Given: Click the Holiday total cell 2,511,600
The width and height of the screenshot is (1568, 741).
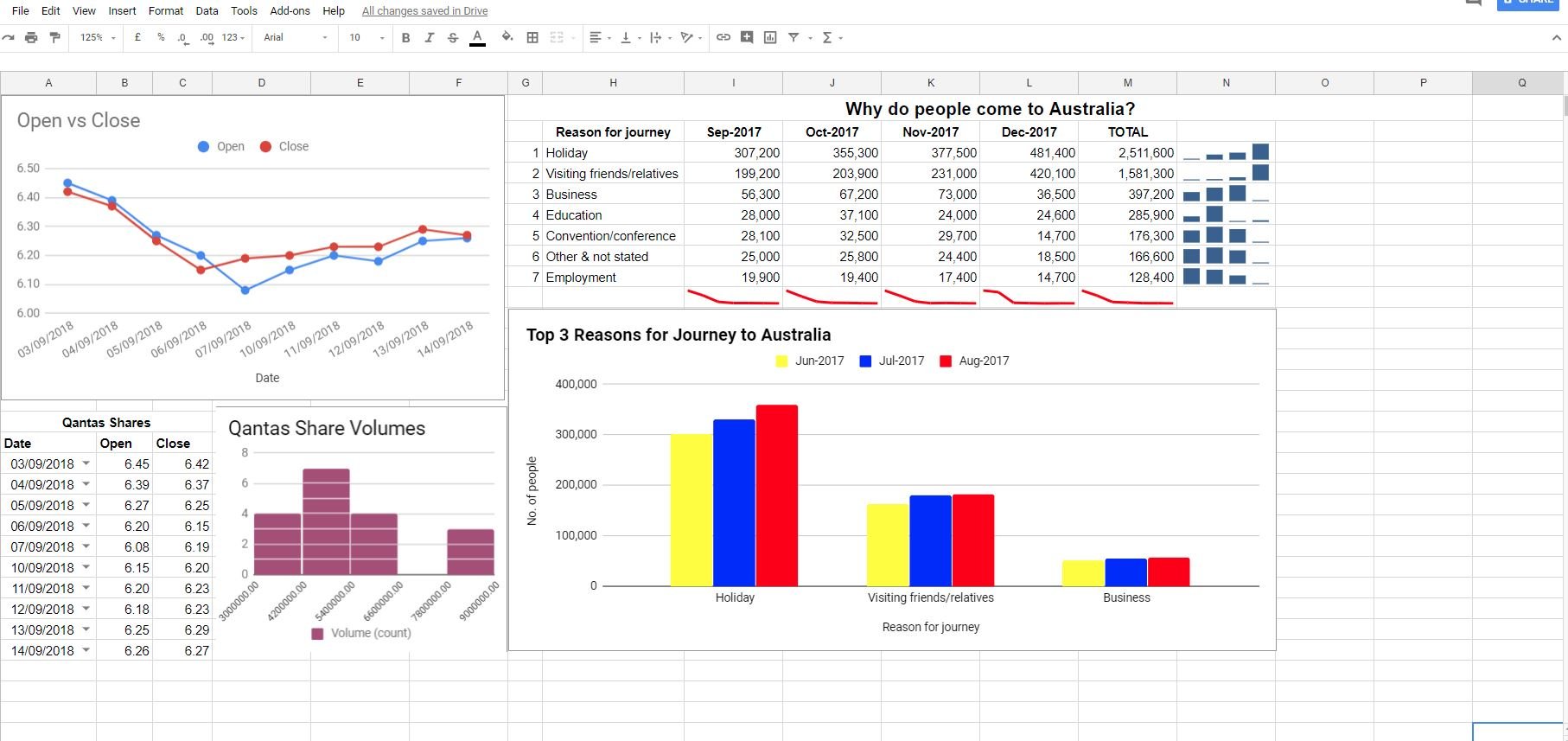Looking at the screenshot, I should click(1127, 152).
